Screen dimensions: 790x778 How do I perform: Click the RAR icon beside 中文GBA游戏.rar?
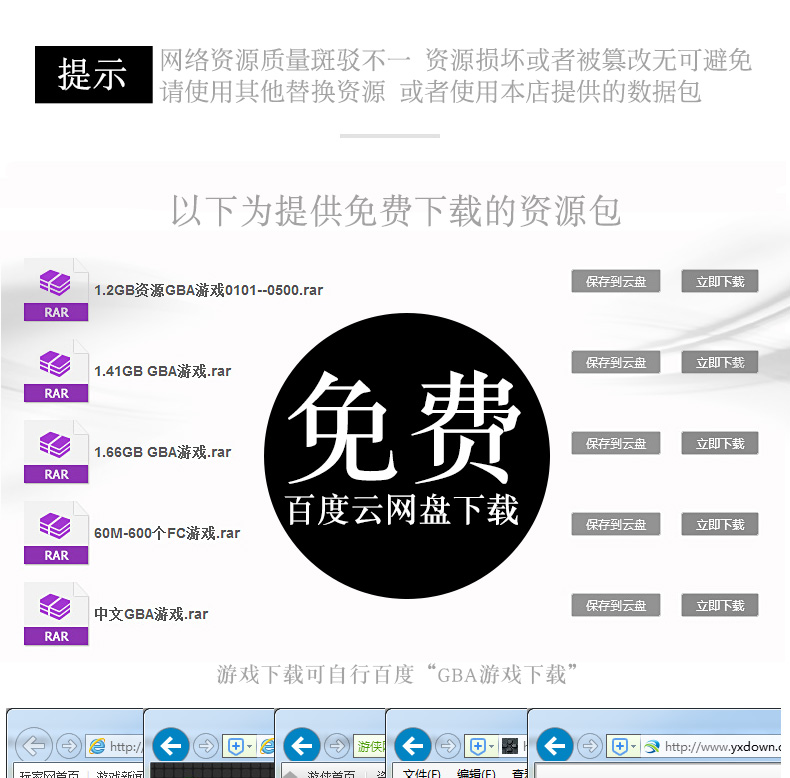coord(56,614)
